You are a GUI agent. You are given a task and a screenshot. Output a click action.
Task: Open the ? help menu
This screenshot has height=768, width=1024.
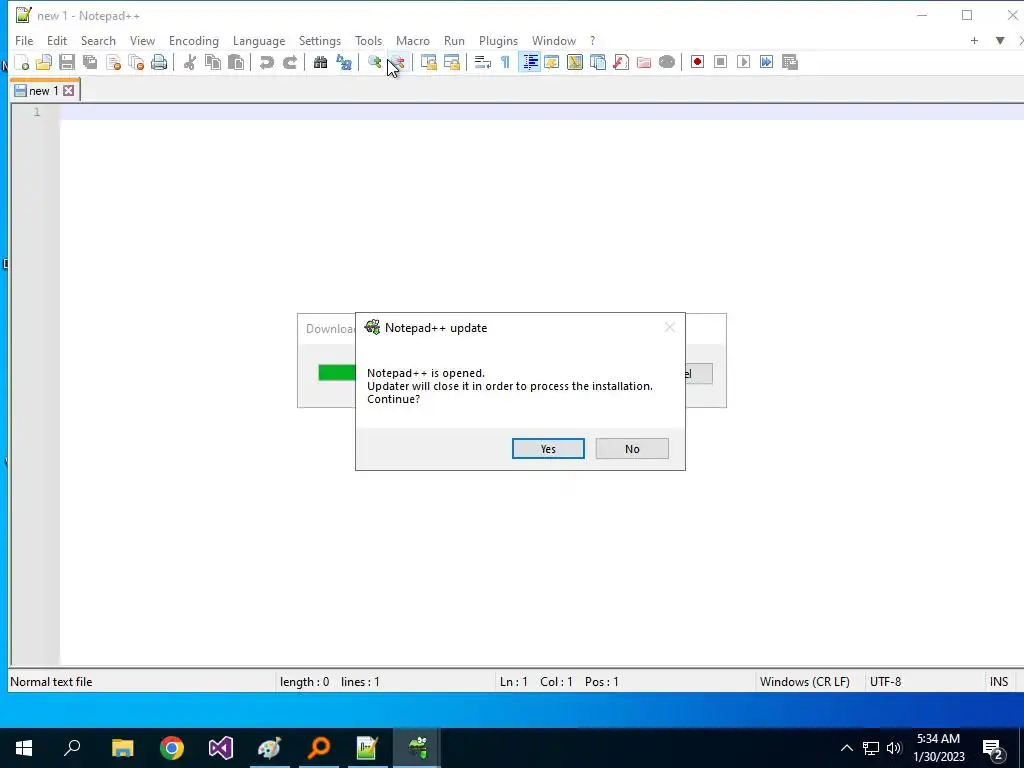592,40
